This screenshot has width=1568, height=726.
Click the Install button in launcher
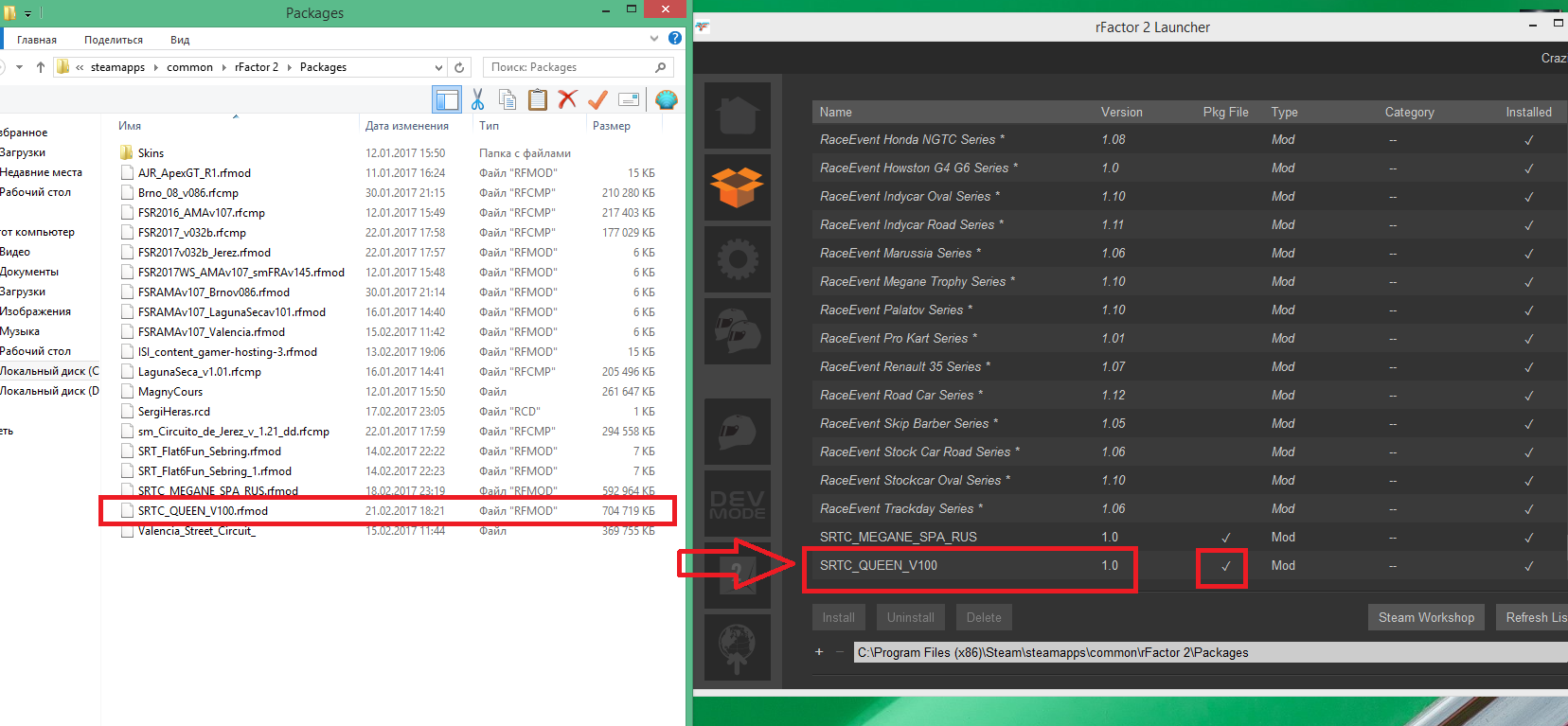(x=838, y=617)
